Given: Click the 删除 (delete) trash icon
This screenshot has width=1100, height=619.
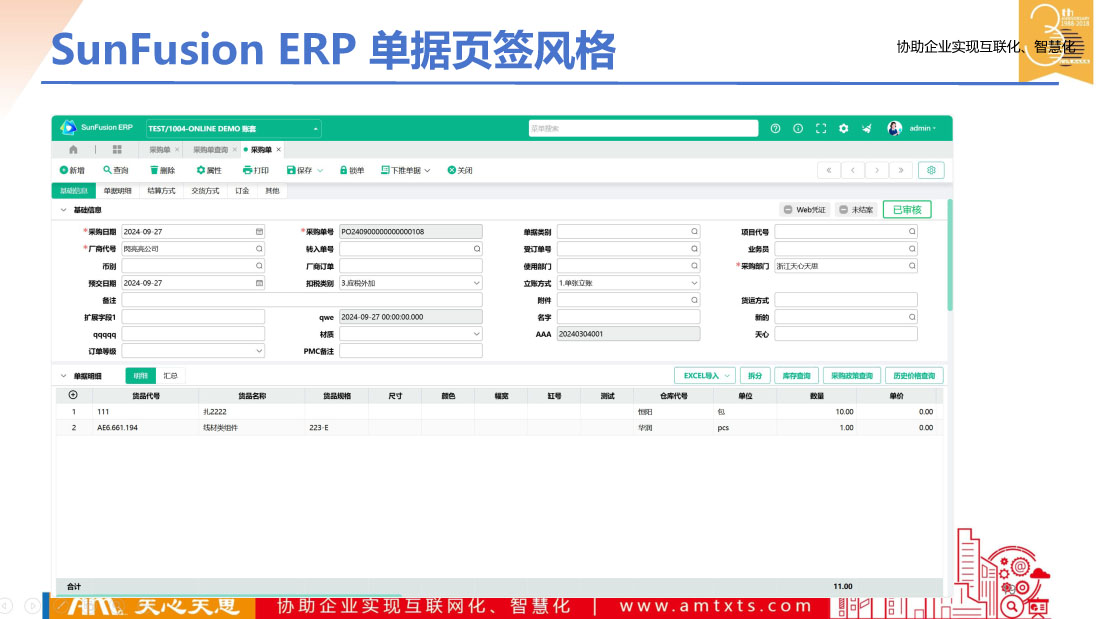Looking at the screenshot, I should (154, 170).
